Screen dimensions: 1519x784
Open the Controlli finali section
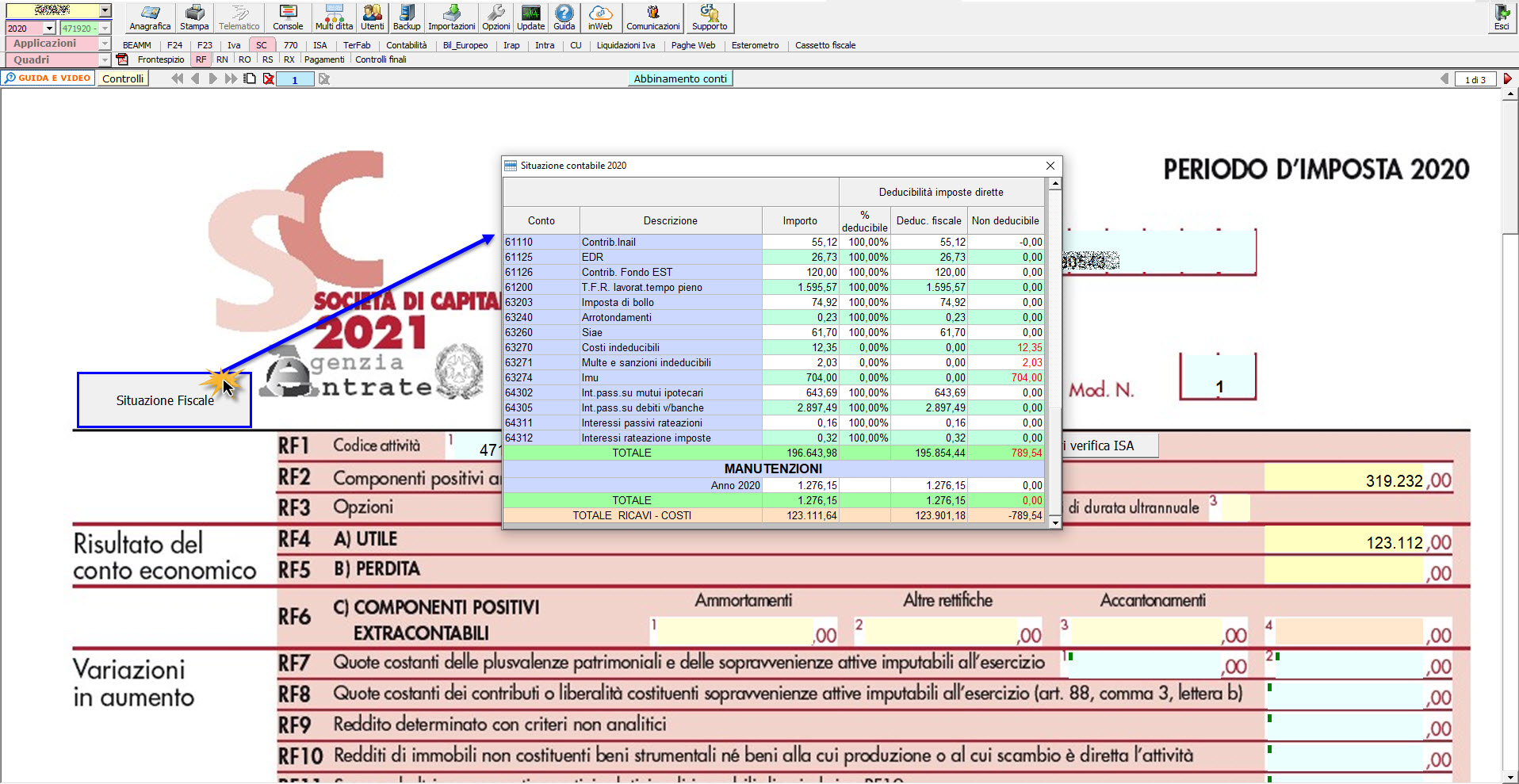[x=381, y=59]
